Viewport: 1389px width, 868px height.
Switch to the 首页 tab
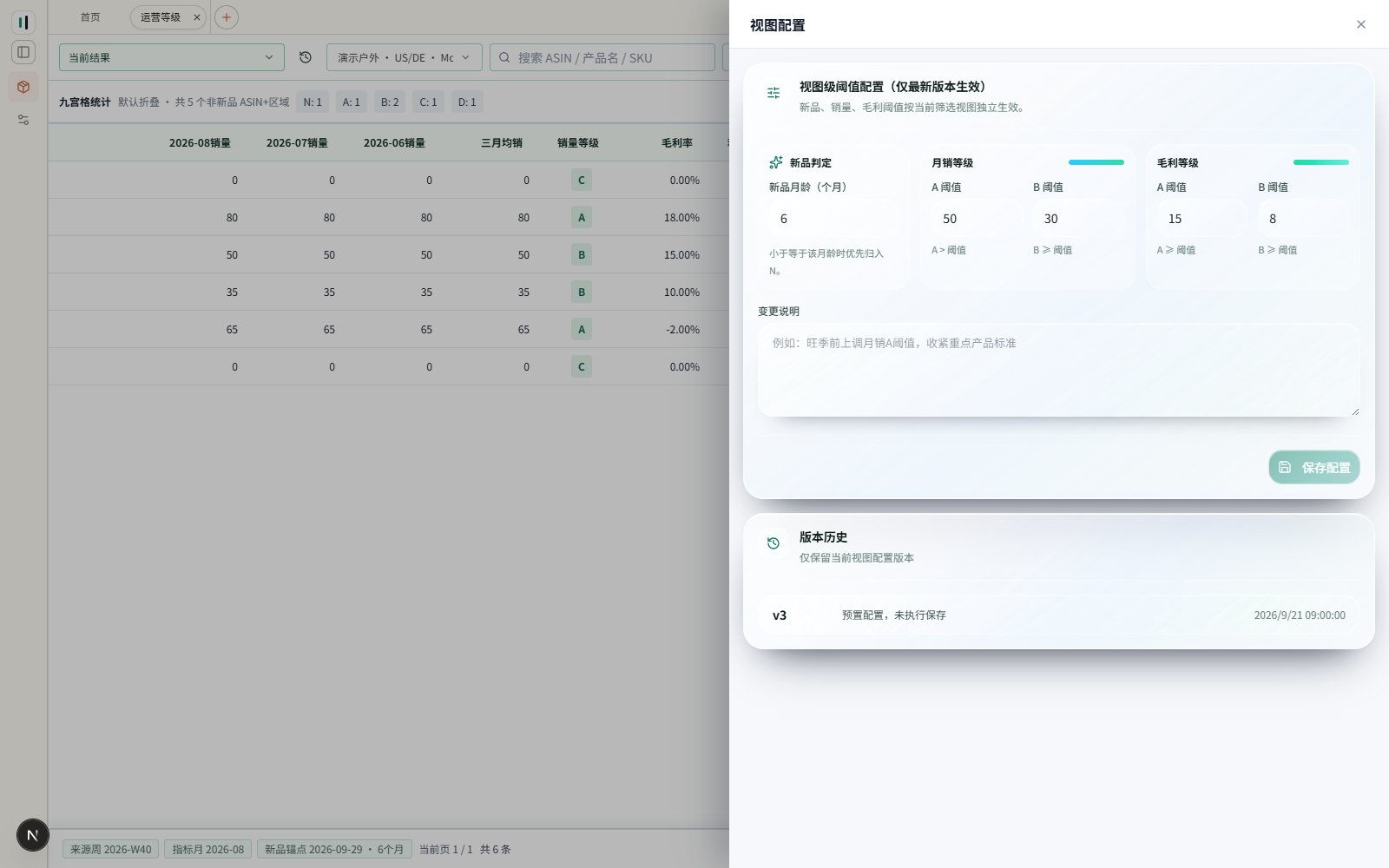point(90,17)
